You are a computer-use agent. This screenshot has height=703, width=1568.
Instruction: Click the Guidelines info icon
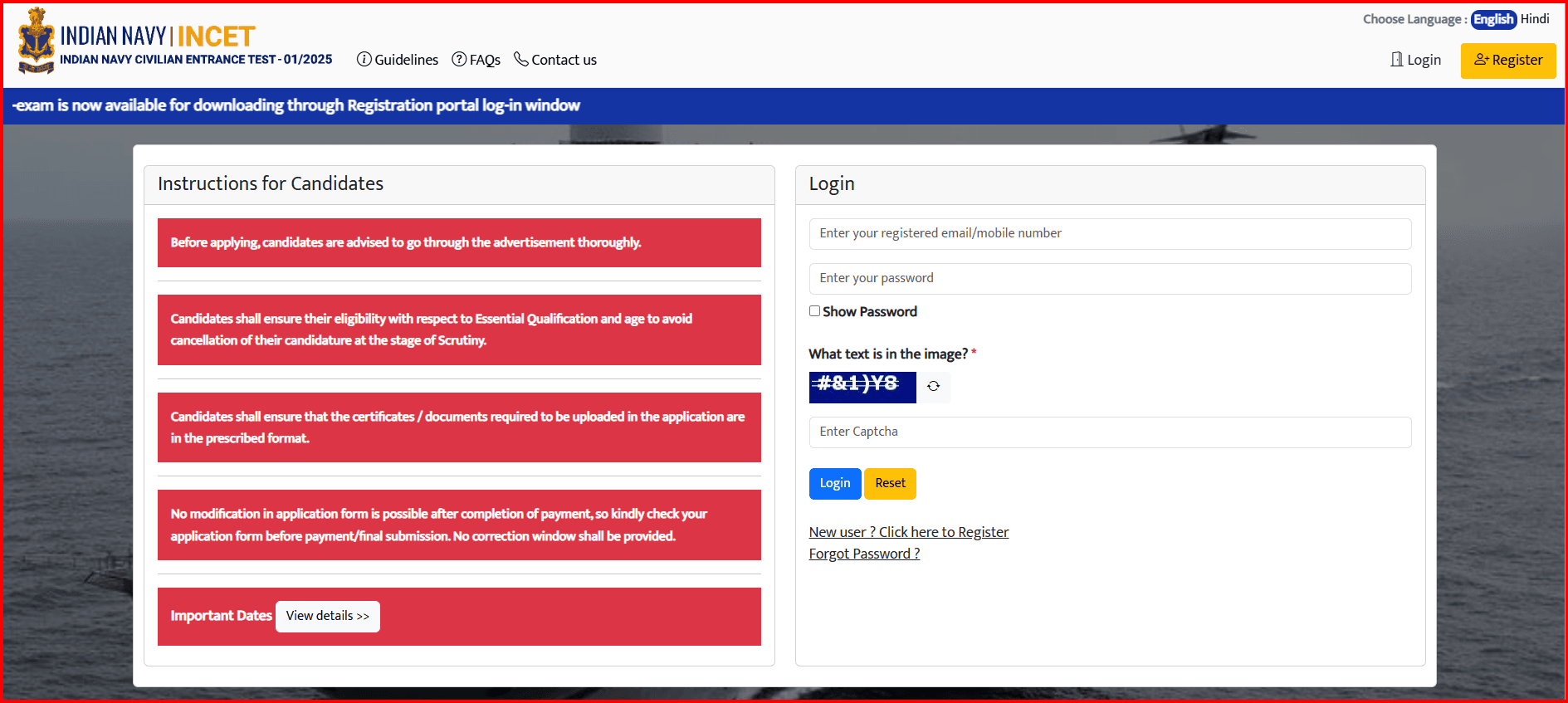(364, 59)
